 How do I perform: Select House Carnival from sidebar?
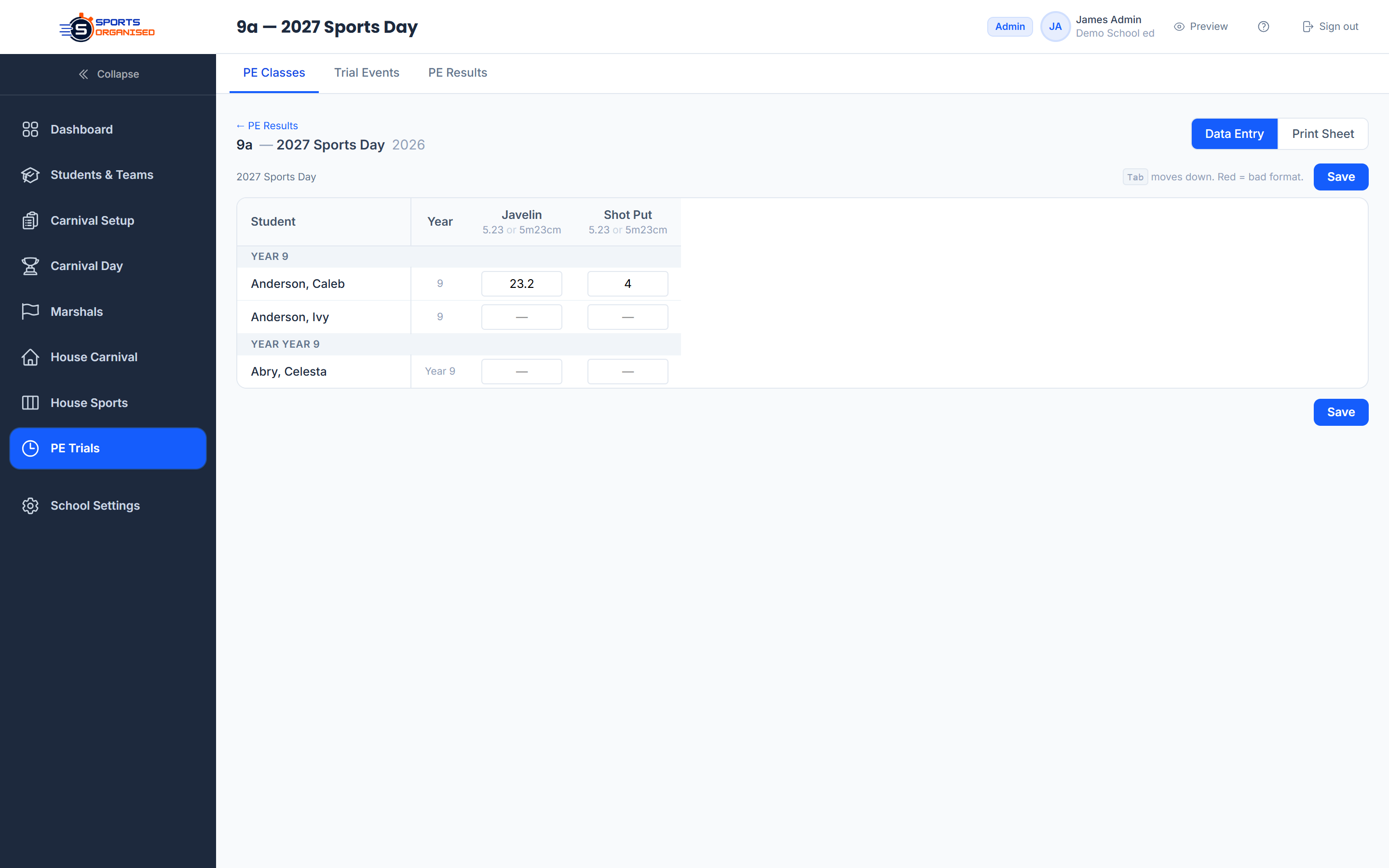point(108,357)
